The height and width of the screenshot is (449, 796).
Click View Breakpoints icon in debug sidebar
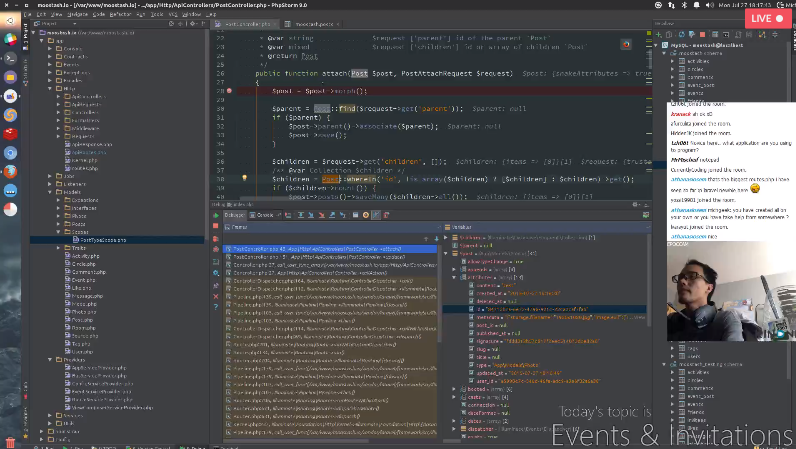216,239
